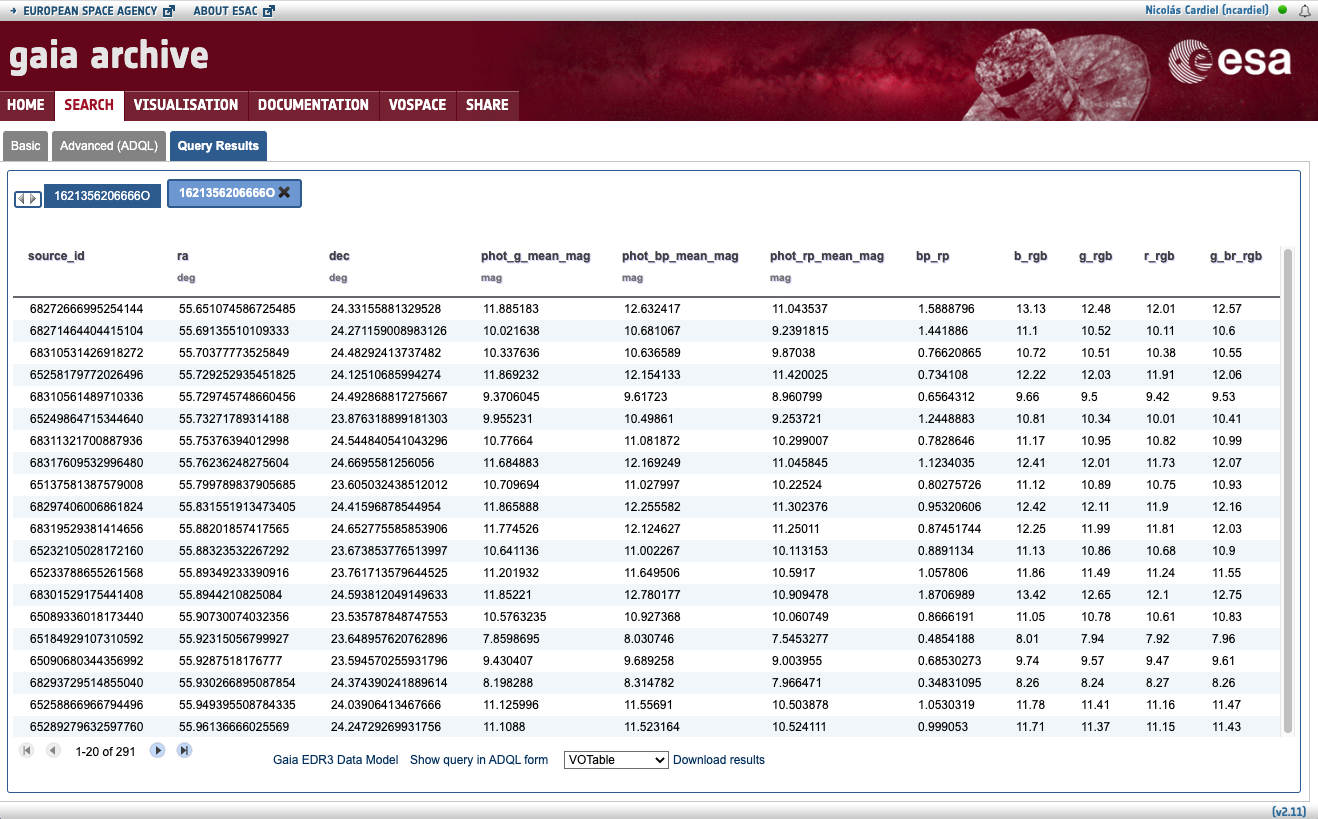The width and height of the screenshot is (1318, 819).
Task: Click source_id 65184929107310592 cell
Action: click(x=87, y=639)
